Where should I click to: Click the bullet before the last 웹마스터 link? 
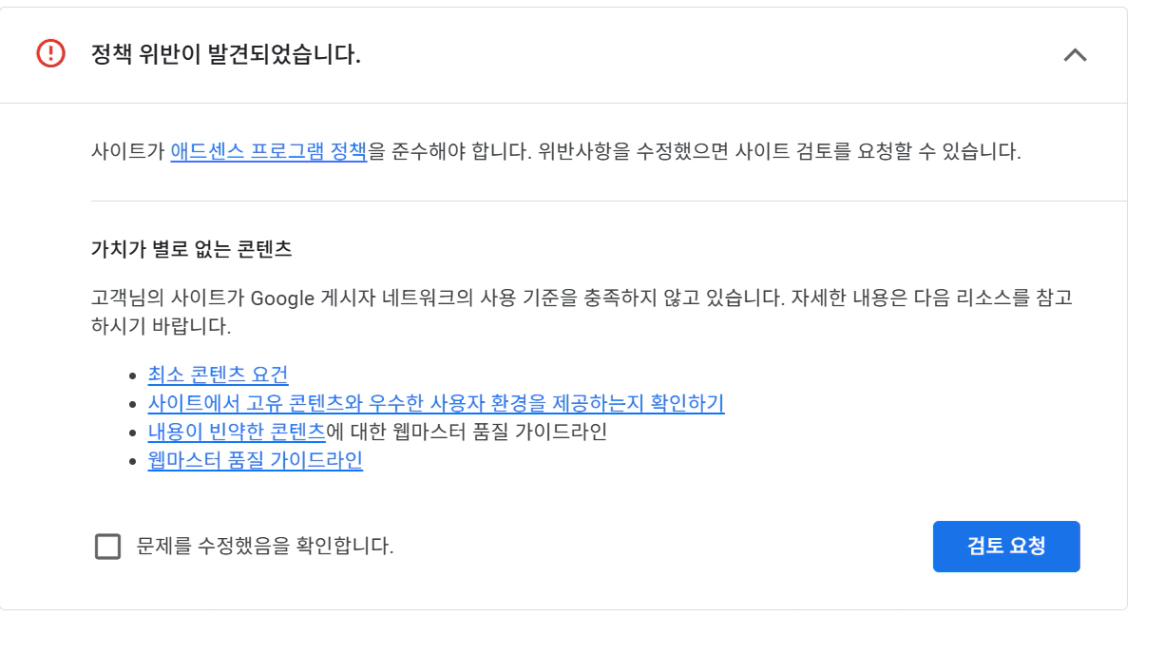[132, 461]
